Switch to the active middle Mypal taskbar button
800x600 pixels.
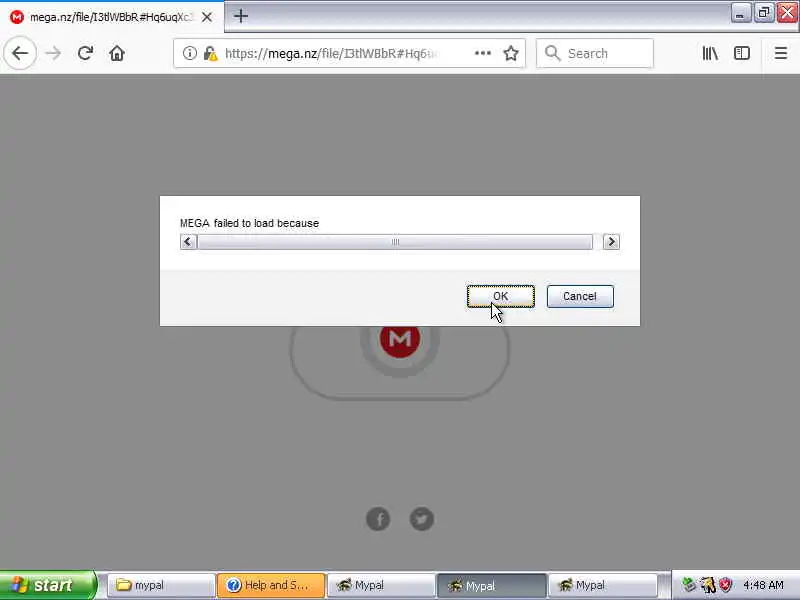(492, 585)
